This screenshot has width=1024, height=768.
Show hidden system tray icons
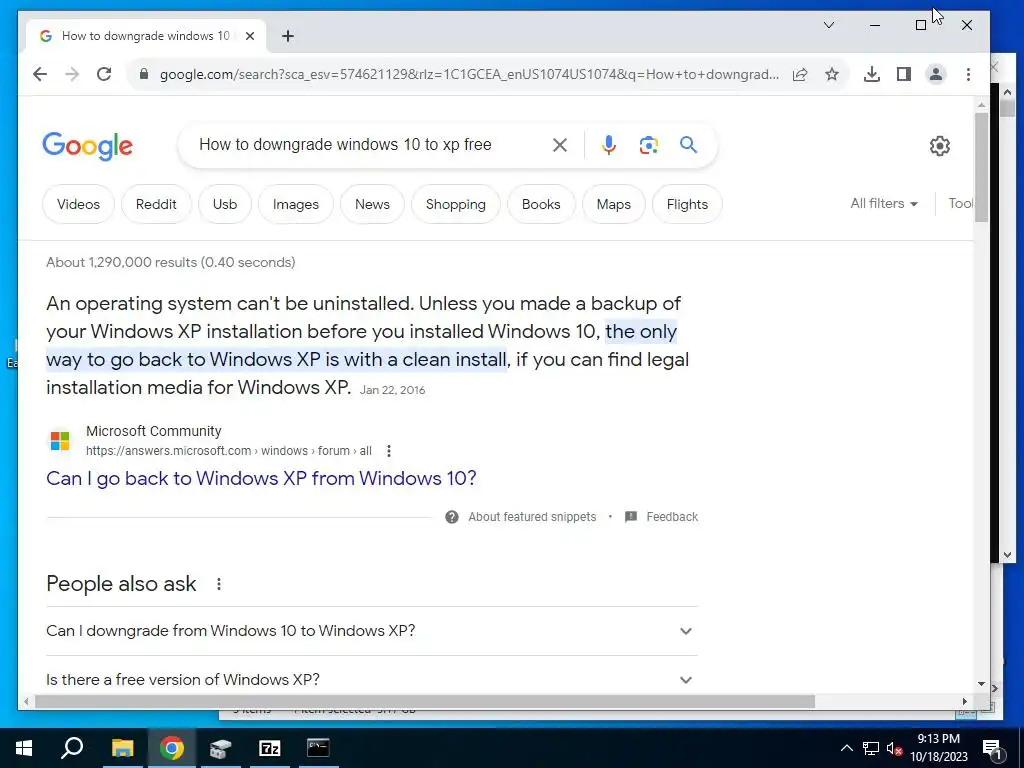[846, 748]
